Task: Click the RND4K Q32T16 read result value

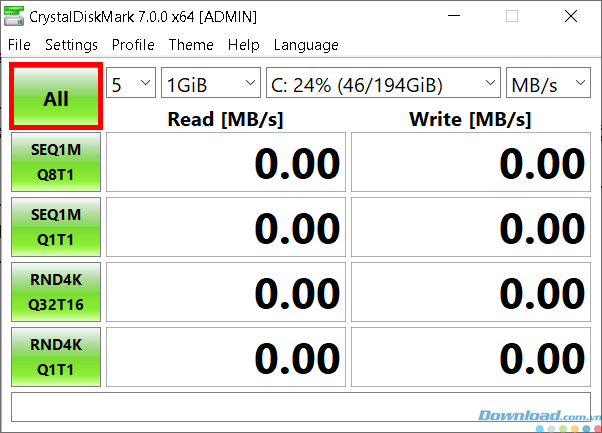Action: tap(226, 292)
